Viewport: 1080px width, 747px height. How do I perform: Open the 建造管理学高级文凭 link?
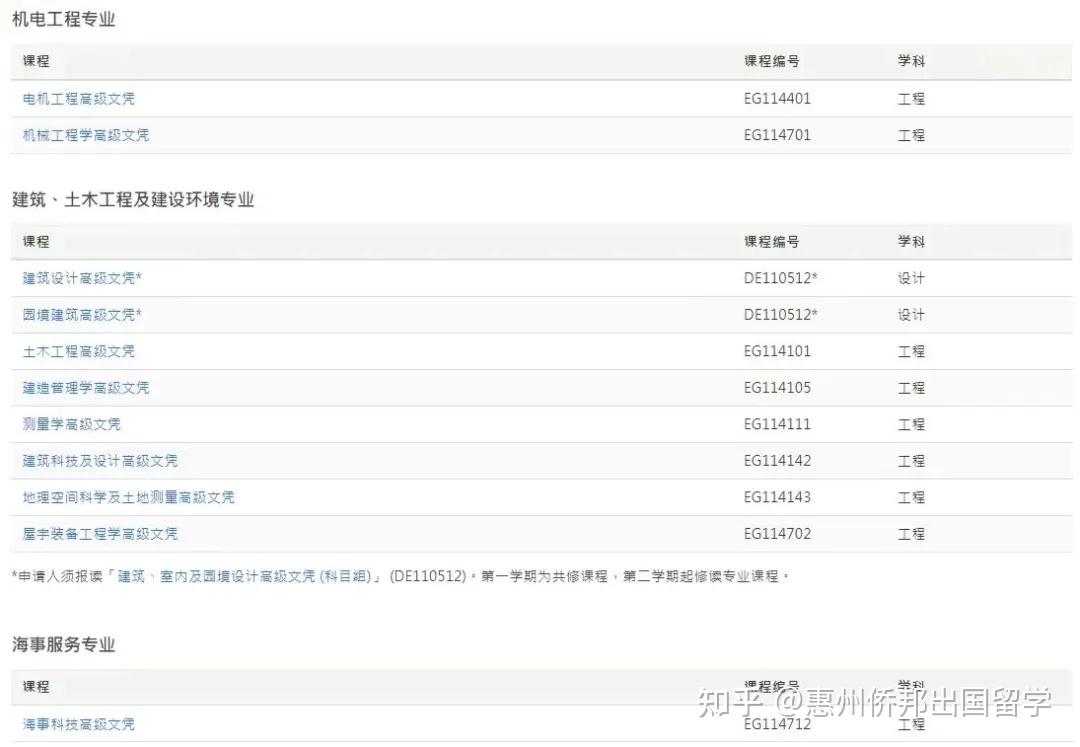click(84, 388)
